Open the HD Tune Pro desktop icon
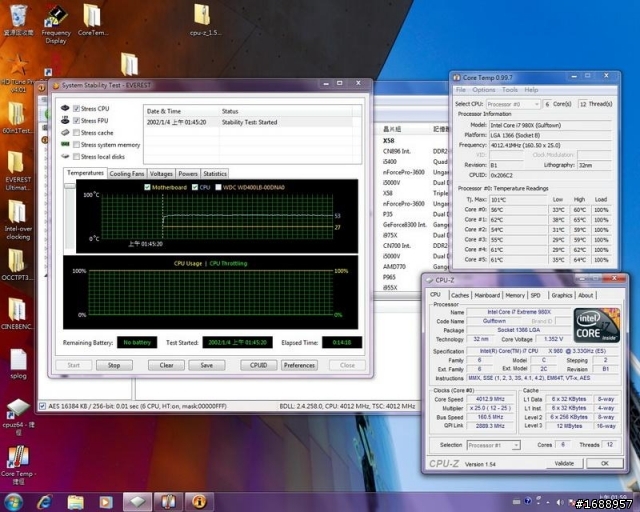Image resolution: width=640 pixels, height=512 pixels. click(x=18, y=73)
